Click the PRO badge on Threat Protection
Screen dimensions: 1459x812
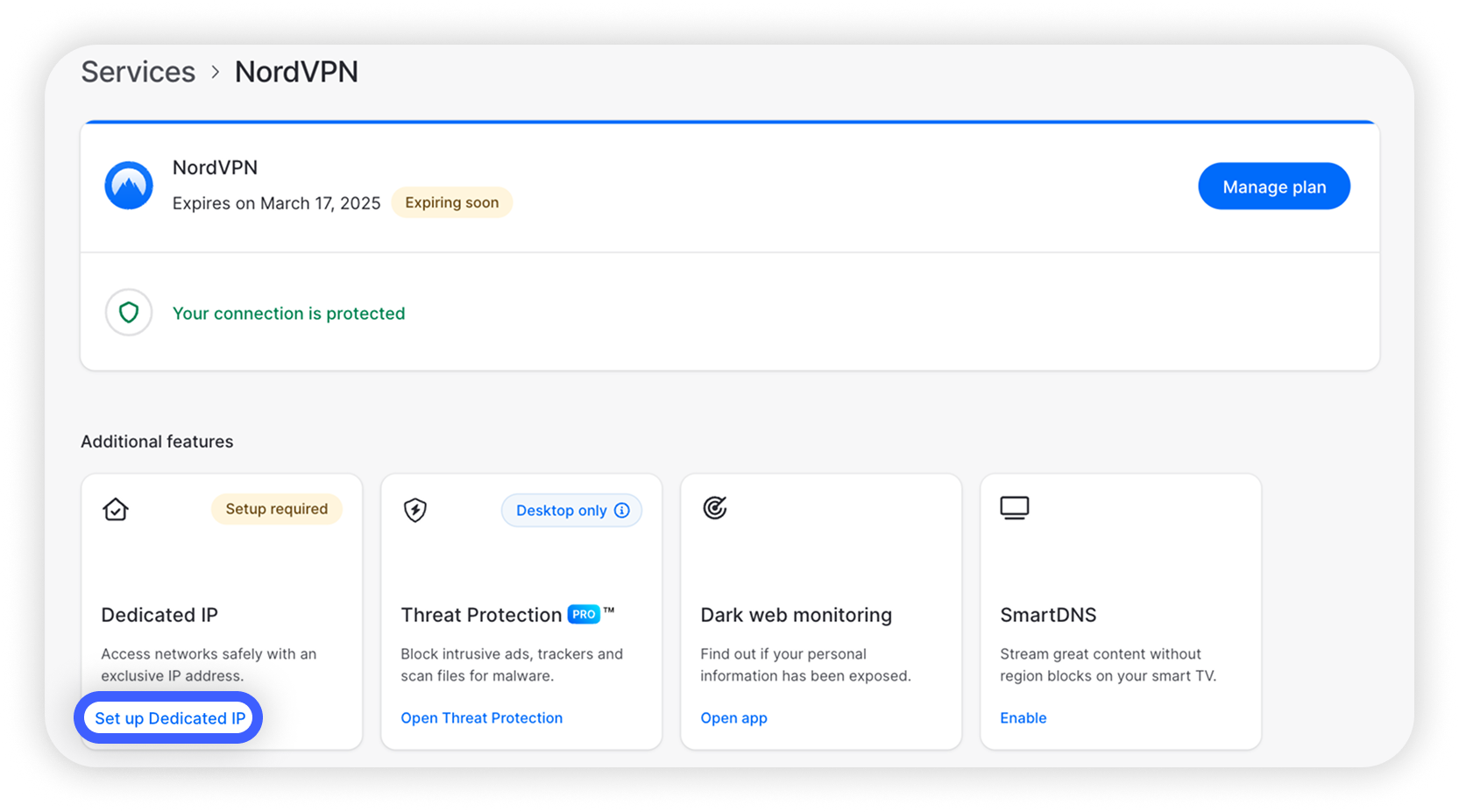(x=582, y=614)
